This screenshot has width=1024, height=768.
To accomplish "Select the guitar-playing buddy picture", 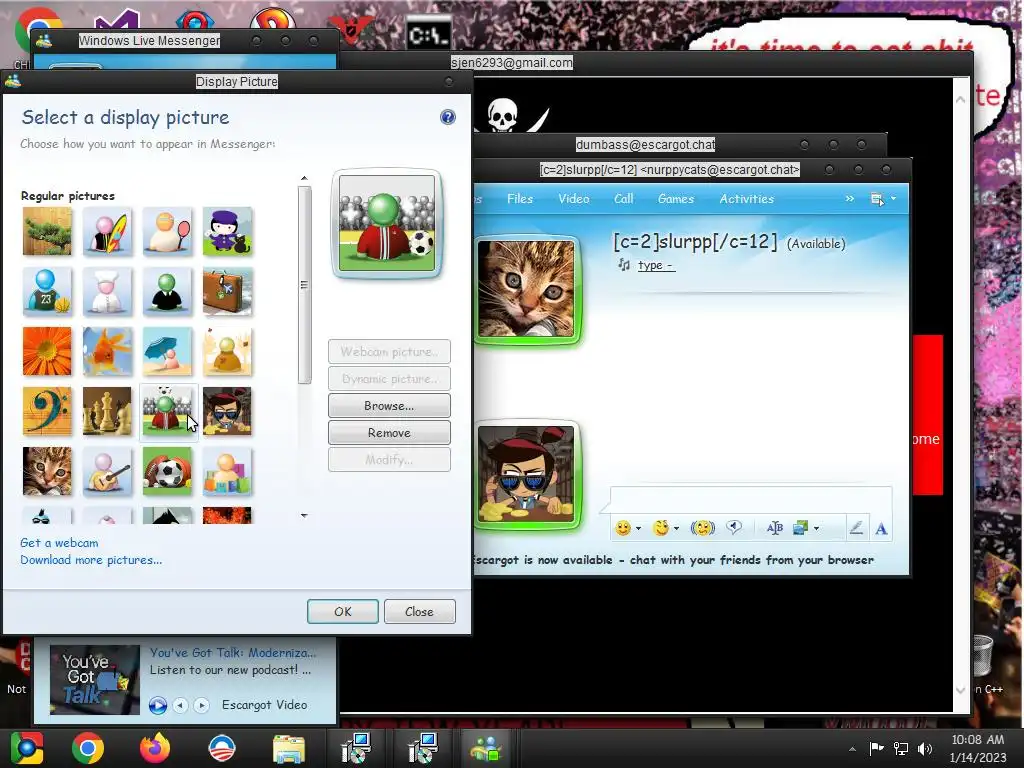I will coord(107,472).
